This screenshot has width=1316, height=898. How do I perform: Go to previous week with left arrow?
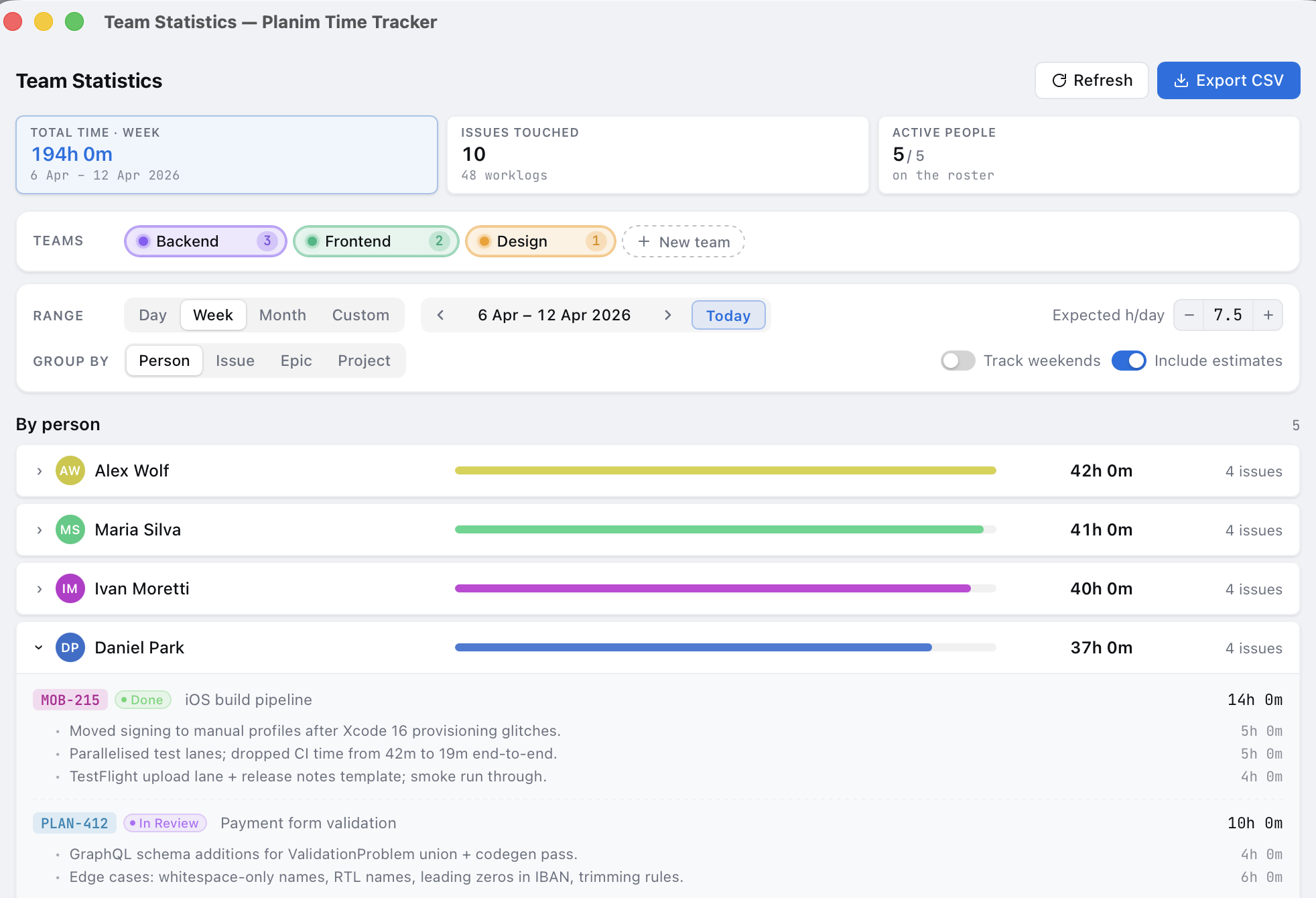(440, 315)
